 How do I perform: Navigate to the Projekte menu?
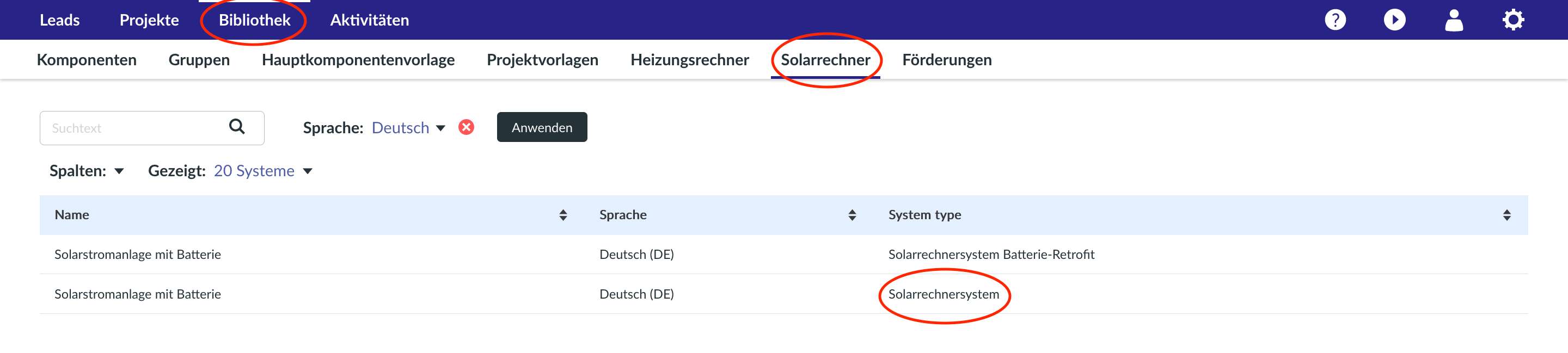coord(149,20)
